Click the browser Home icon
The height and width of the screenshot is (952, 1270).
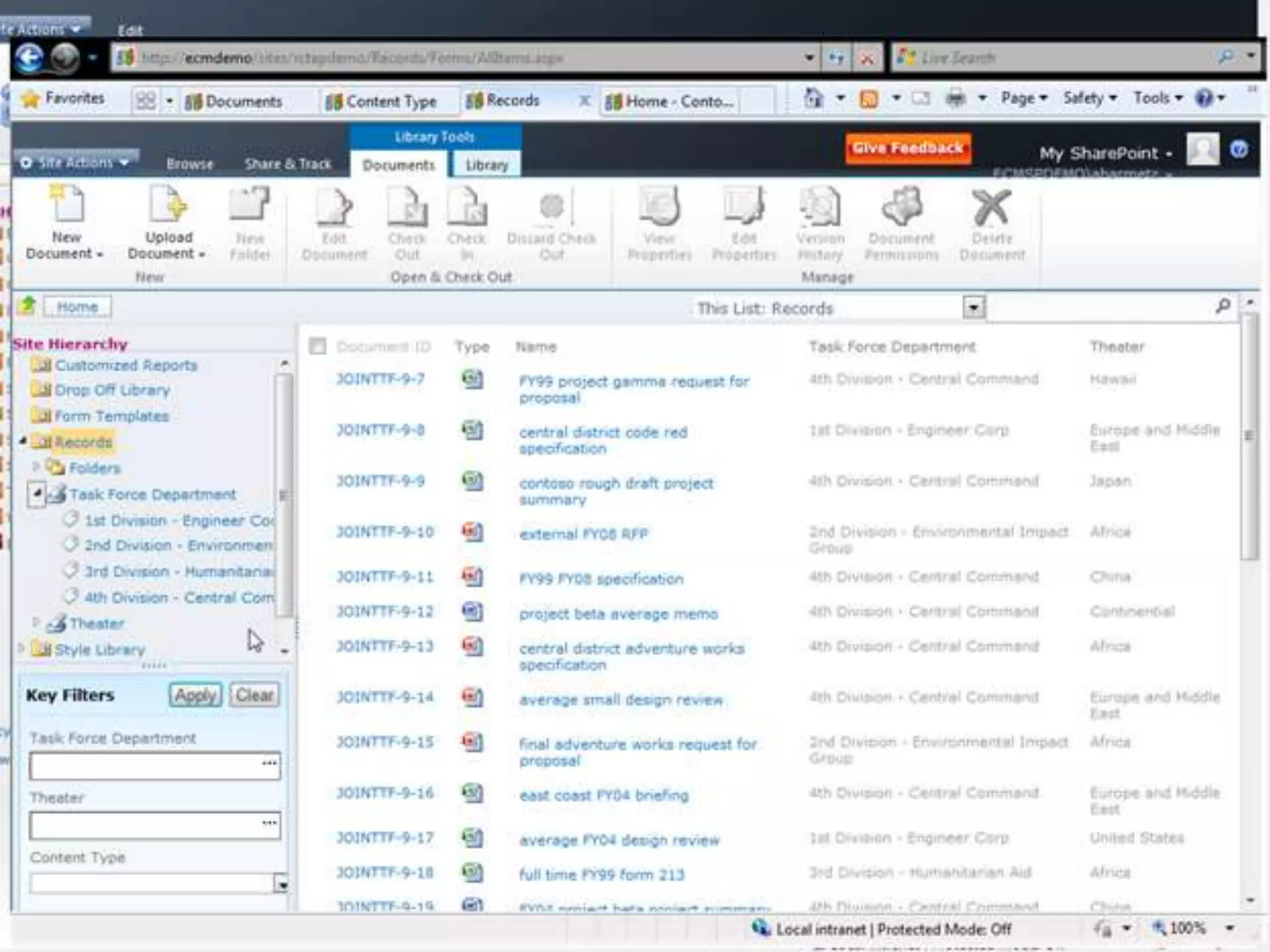813,98
